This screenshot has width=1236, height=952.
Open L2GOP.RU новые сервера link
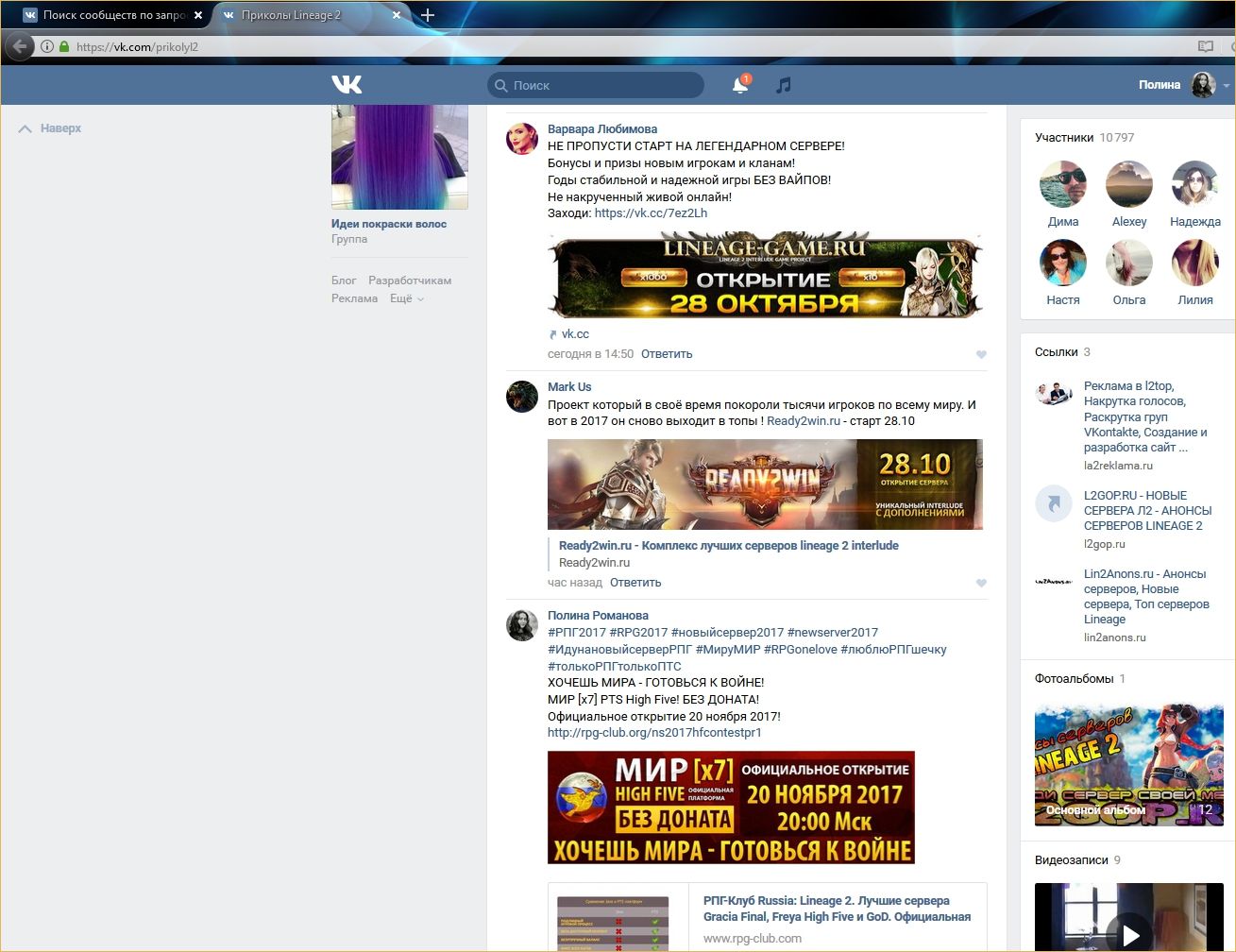[x=1147, y=511]
